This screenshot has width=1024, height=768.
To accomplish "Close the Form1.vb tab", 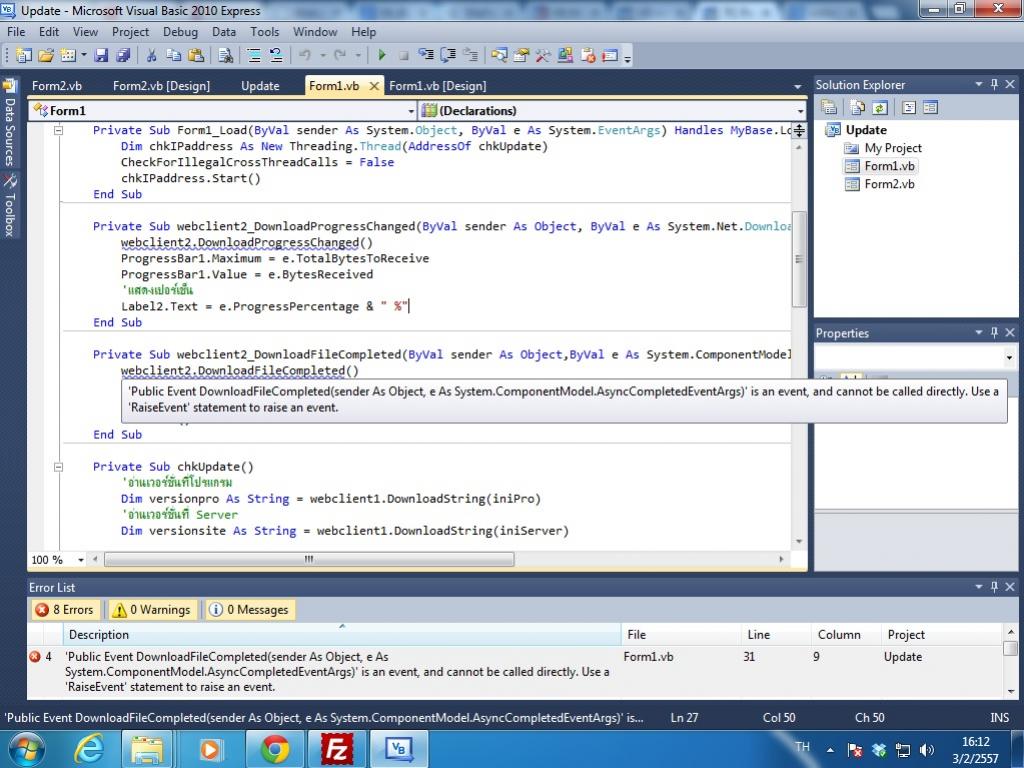I will click(x=374, y=86).
